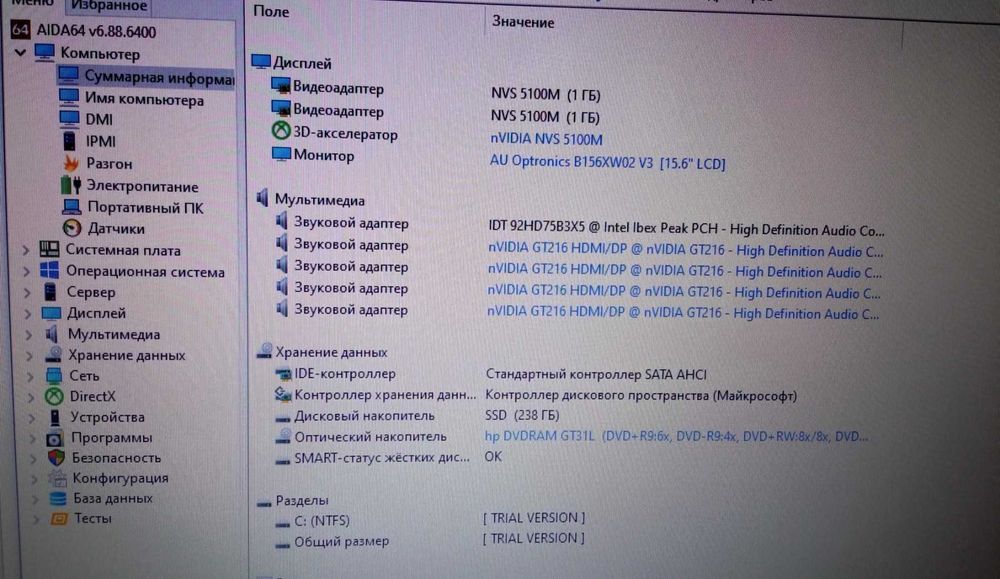The height and width of the screenshot is (579, 1000).
Task: Click the Разделы section header
Action: tap(302, 501)
